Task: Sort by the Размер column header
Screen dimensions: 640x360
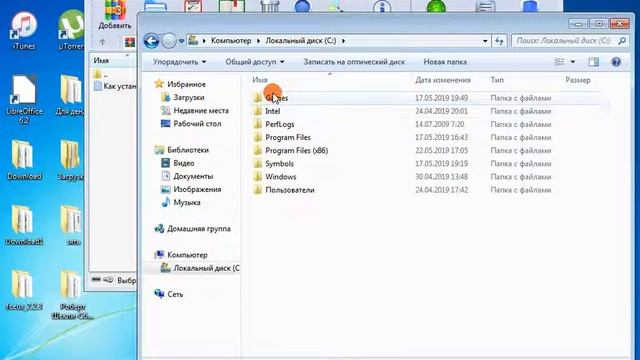Action: pos(578,80)
